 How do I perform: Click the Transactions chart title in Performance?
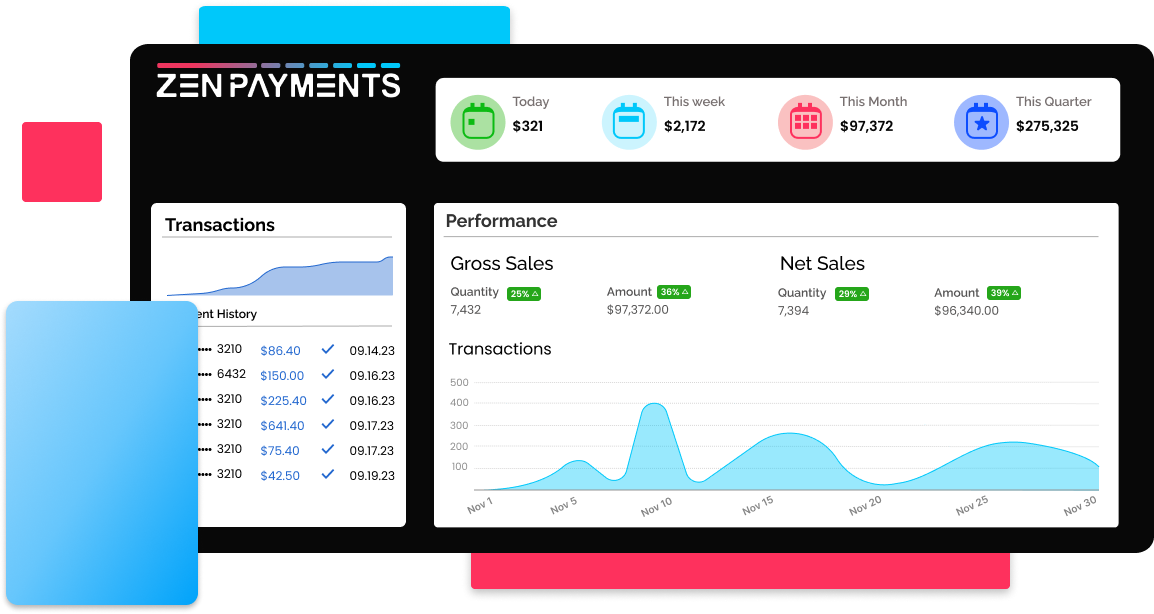coord(500,349)
